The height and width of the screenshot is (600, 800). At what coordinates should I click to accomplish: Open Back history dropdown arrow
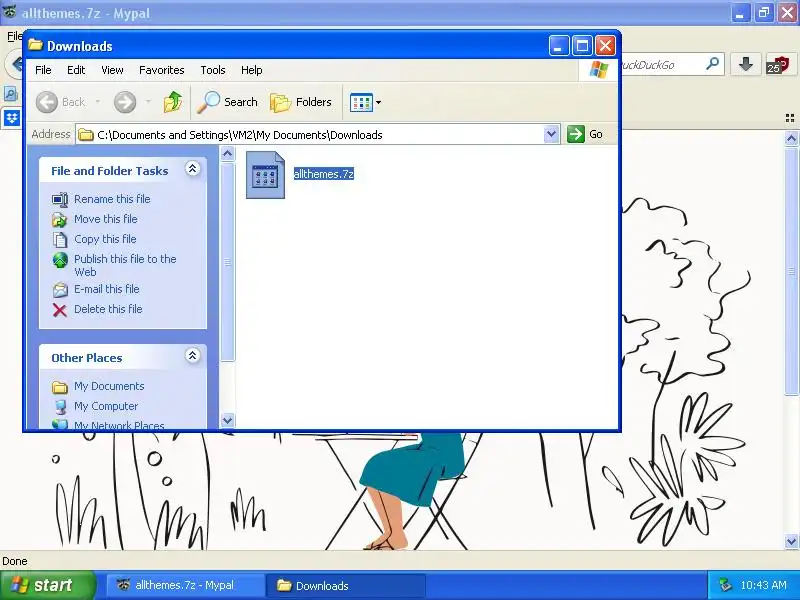(x=97, y=102)
